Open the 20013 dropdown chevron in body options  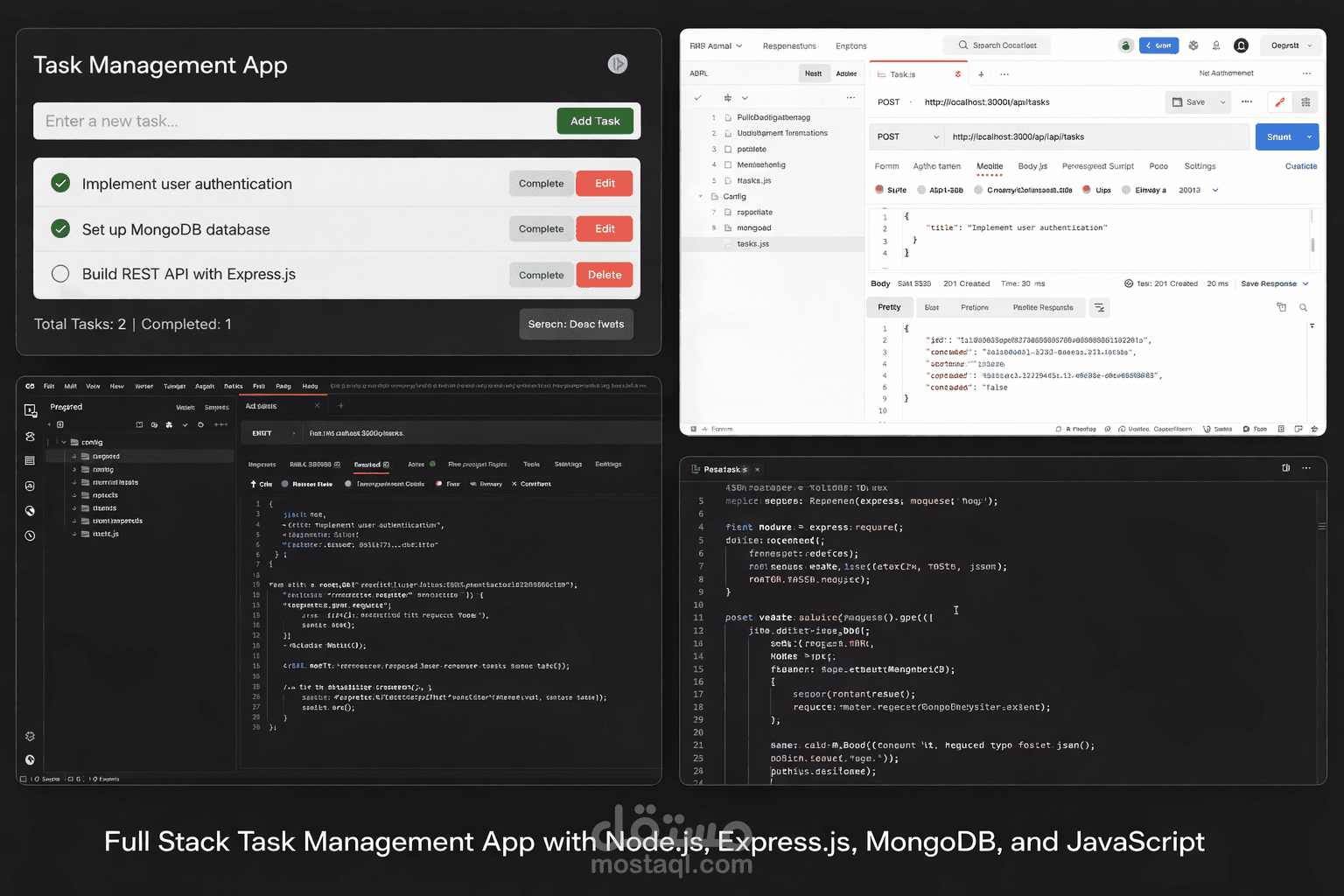tap(1215, 190)
